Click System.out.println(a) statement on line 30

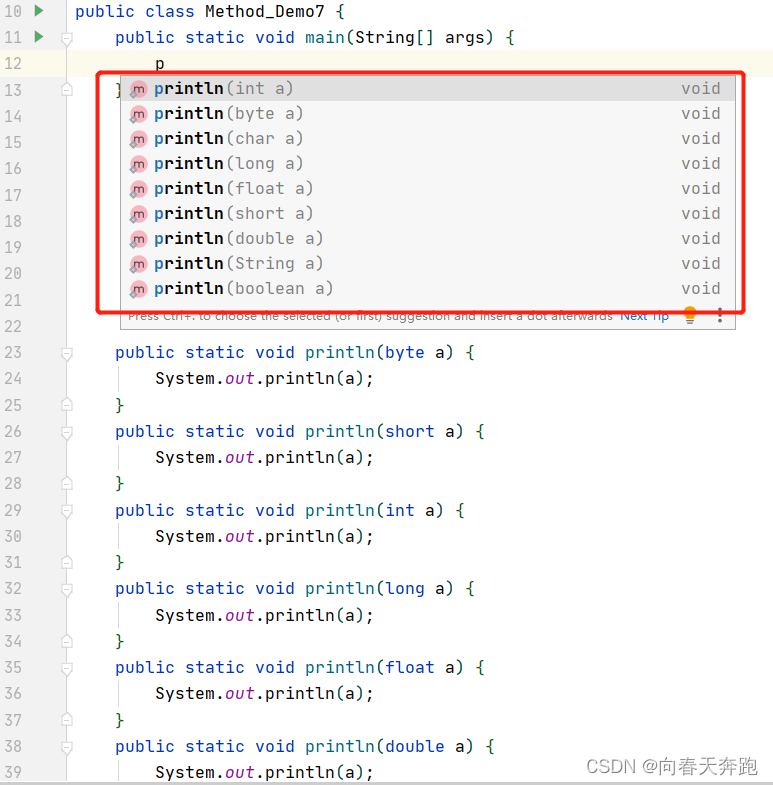coord(264,536)
